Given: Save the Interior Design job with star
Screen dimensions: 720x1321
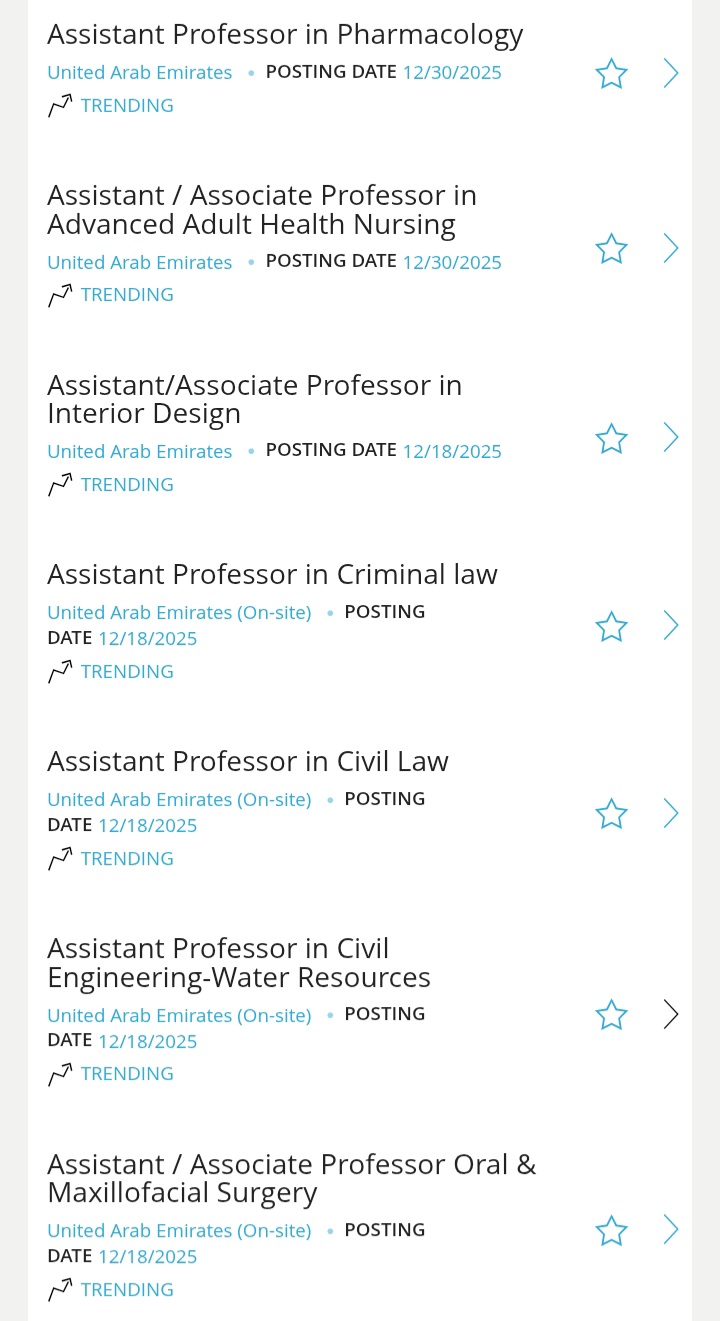Looking at the screenshot, I should (x=611, y=438).
